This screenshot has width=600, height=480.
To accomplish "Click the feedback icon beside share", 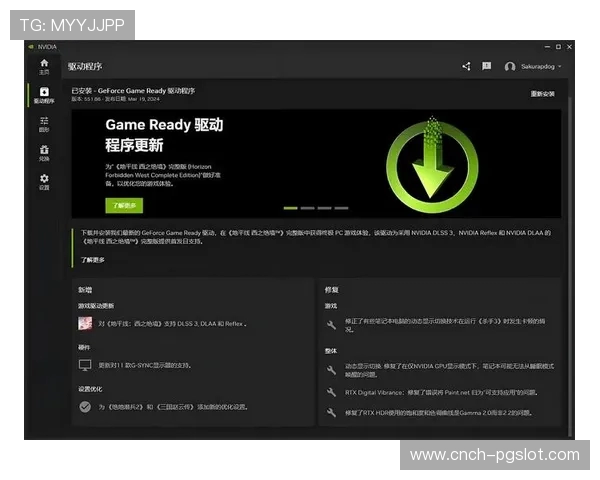I will pos(487,67).
